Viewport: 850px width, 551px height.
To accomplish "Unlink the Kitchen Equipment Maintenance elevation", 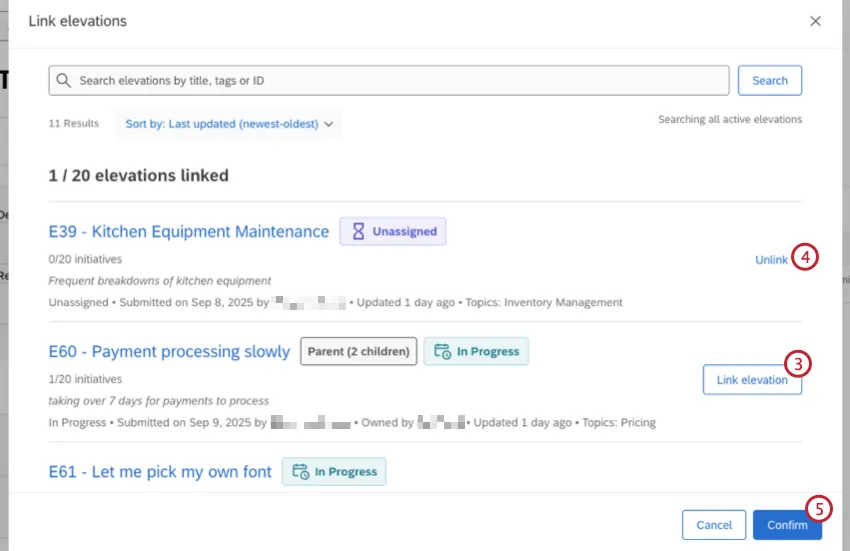I will 771,260.
